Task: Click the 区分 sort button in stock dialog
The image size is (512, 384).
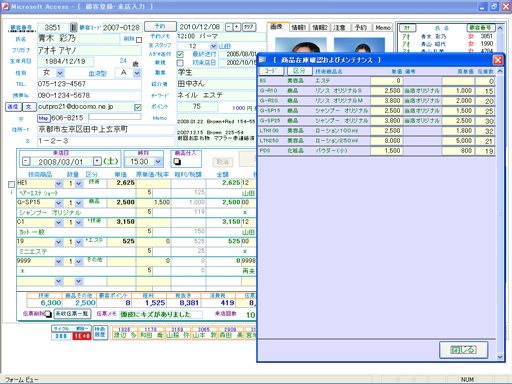Action: click(299, 71)
